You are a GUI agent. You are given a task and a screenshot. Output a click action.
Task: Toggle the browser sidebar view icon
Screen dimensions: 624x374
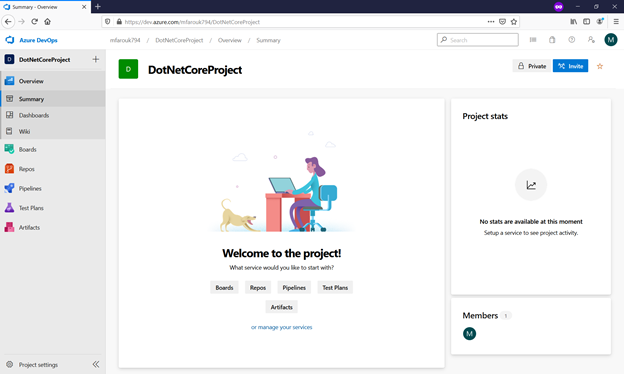[x=587, y=21]
